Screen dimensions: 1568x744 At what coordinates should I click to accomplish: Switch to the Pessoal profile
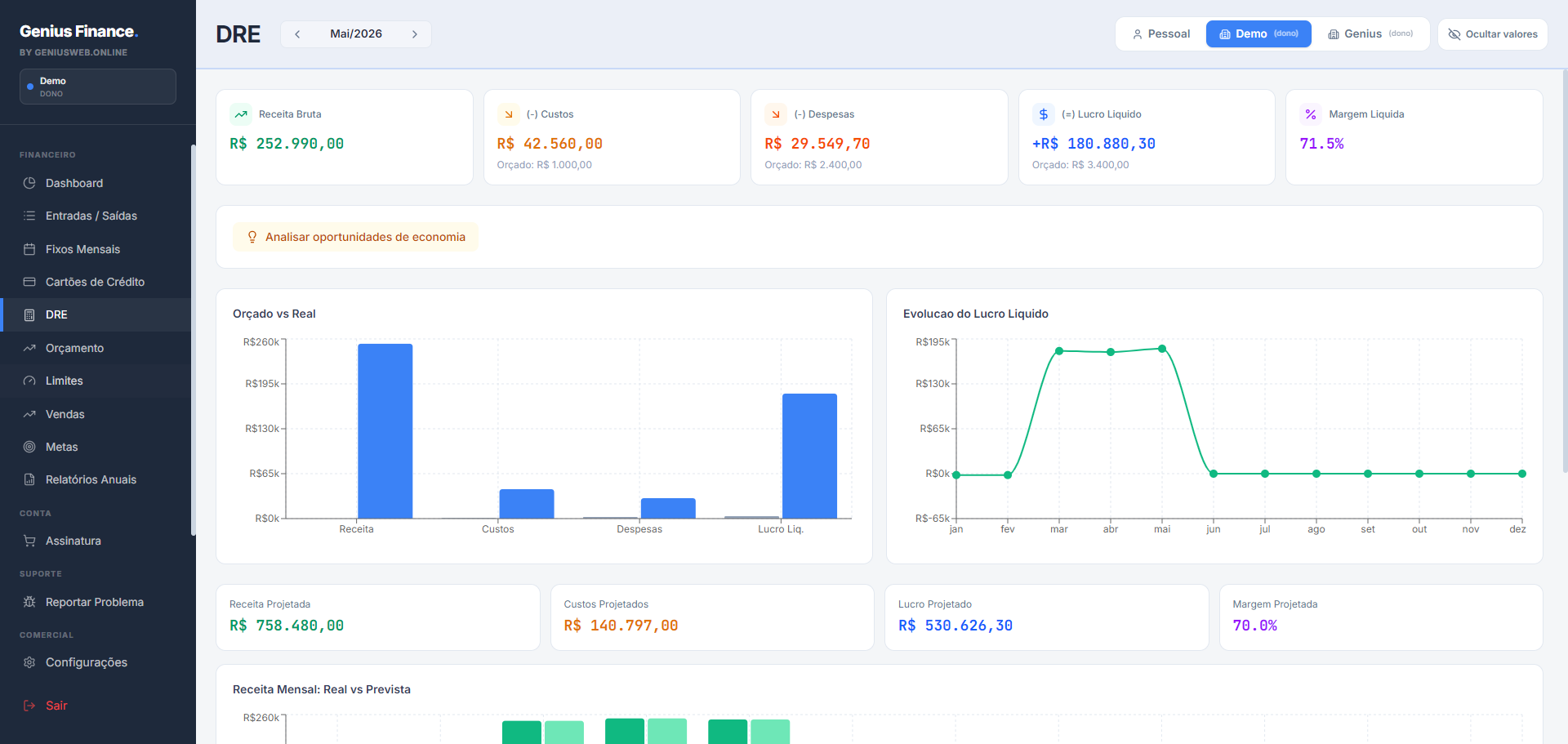click(1160, 33)
